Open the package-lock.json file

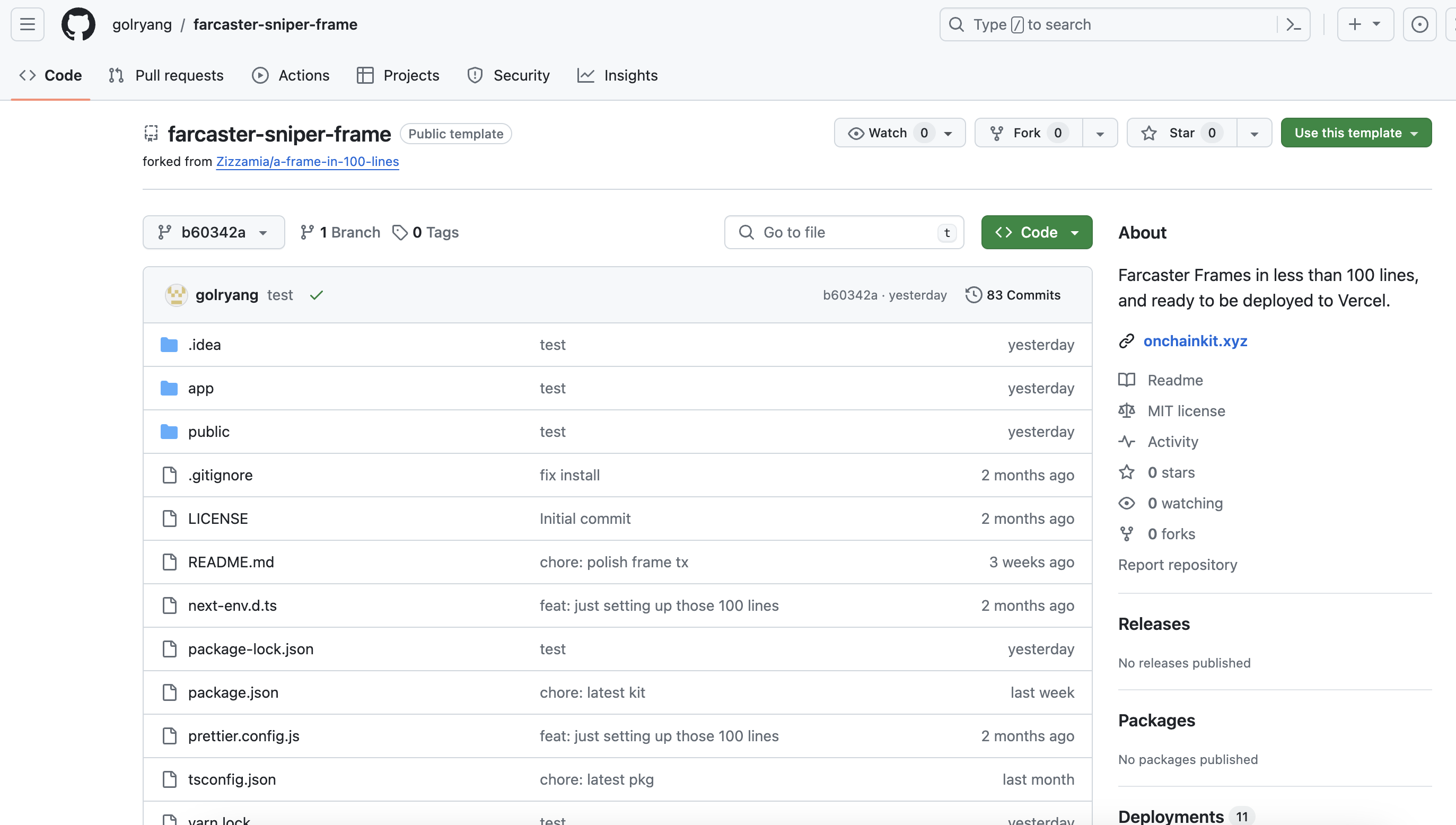point(250,649)
